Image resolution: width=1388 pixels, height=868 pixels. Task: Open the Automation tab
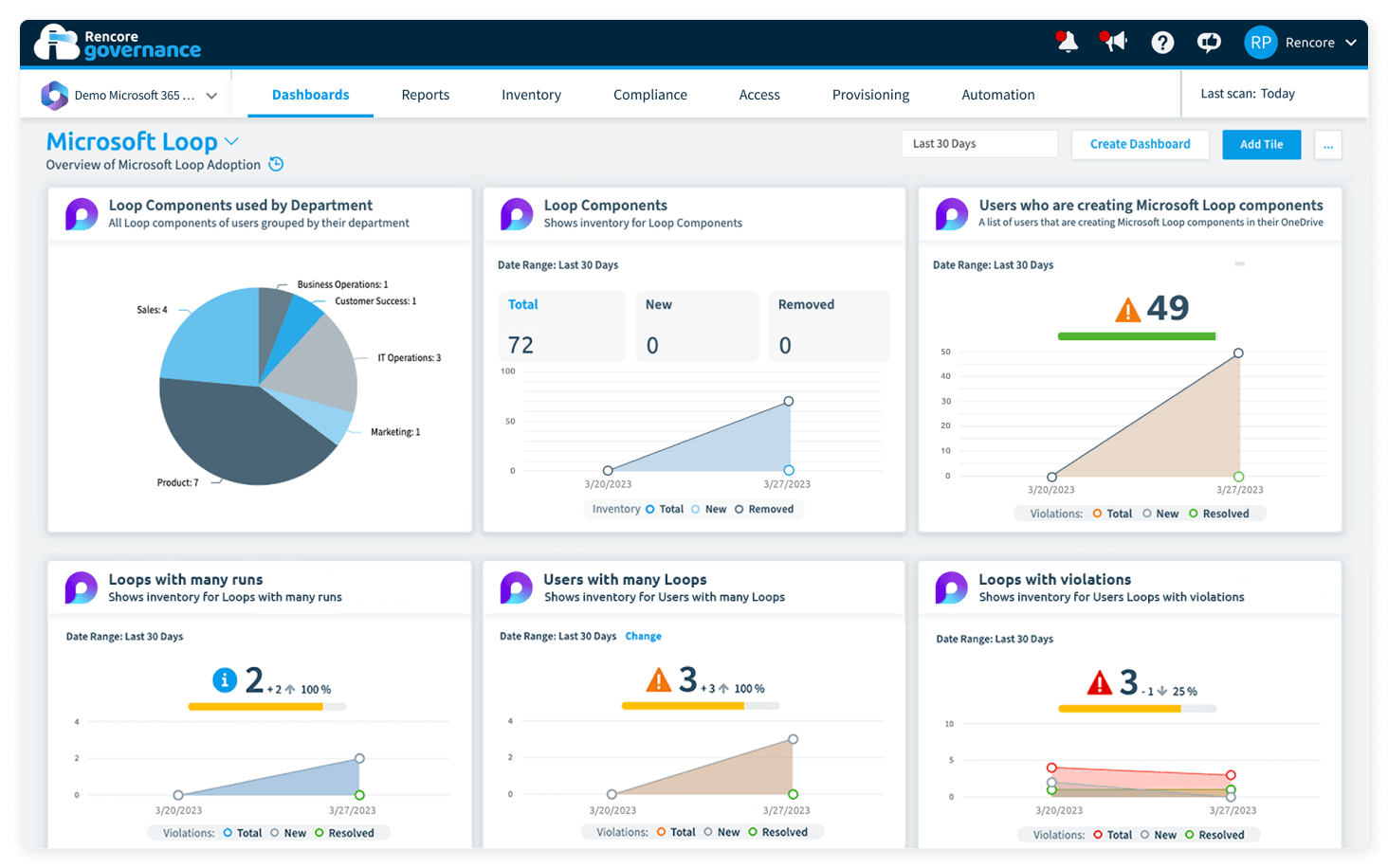pos(998,95)
